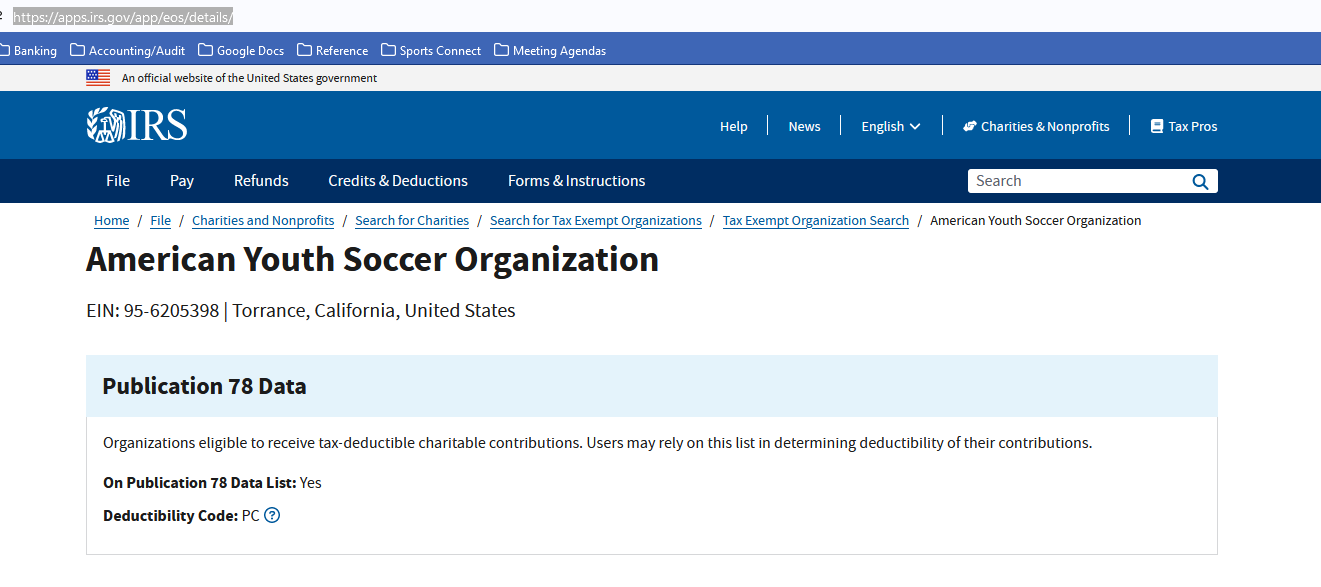
Task: Open the Sports Connect bookmarks folder
Action: click(431, 51)
